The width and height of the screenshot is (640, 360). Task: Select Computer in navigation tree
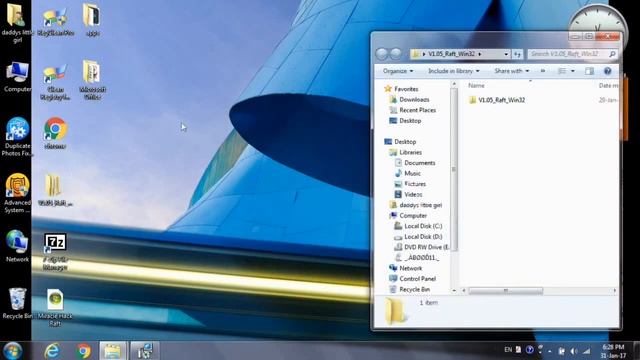coord(408,216)
